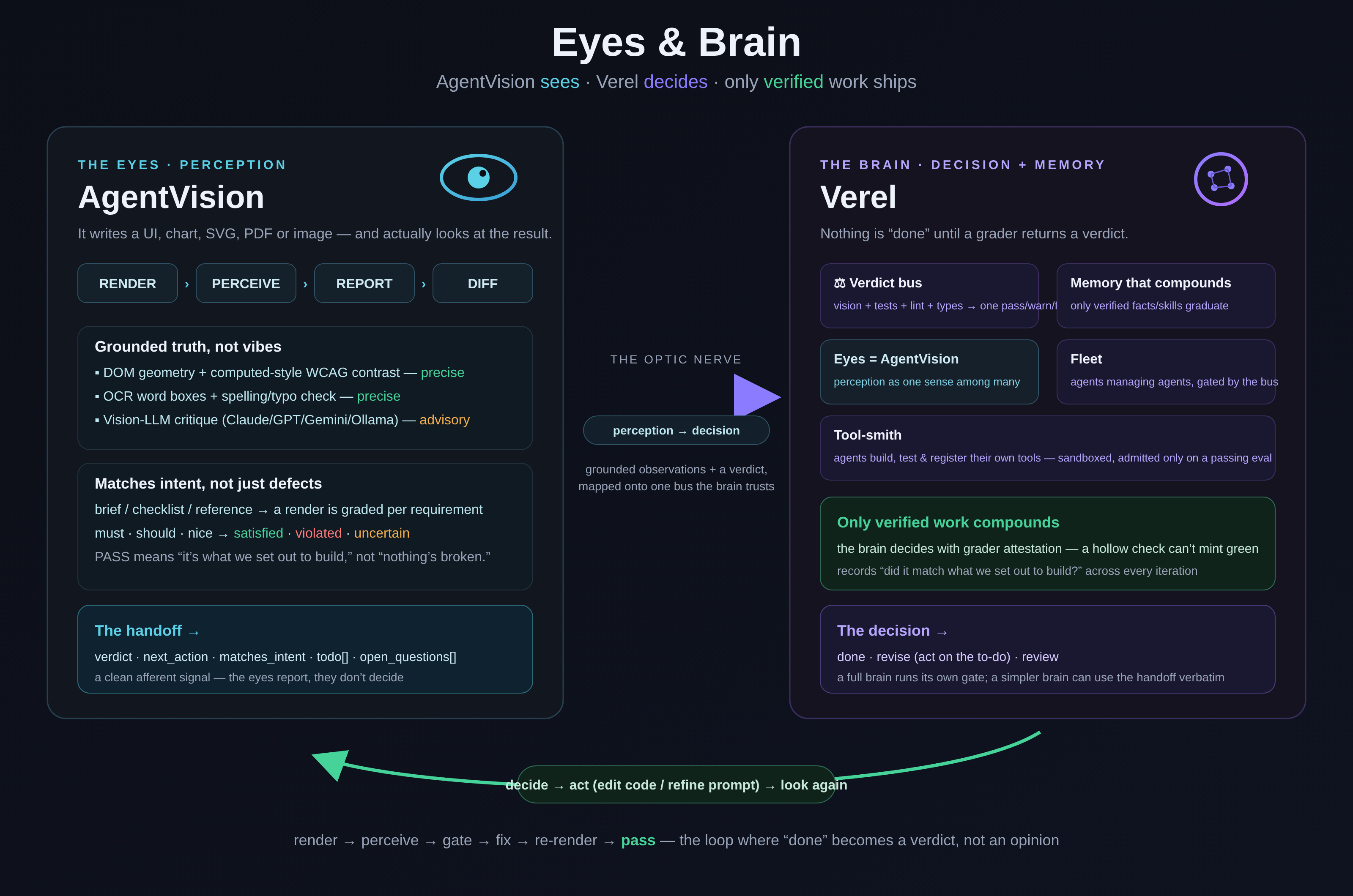This screenshot has width=1353, height=896.
Task: Click the red violated status word
Action: [x=318, y=533]
